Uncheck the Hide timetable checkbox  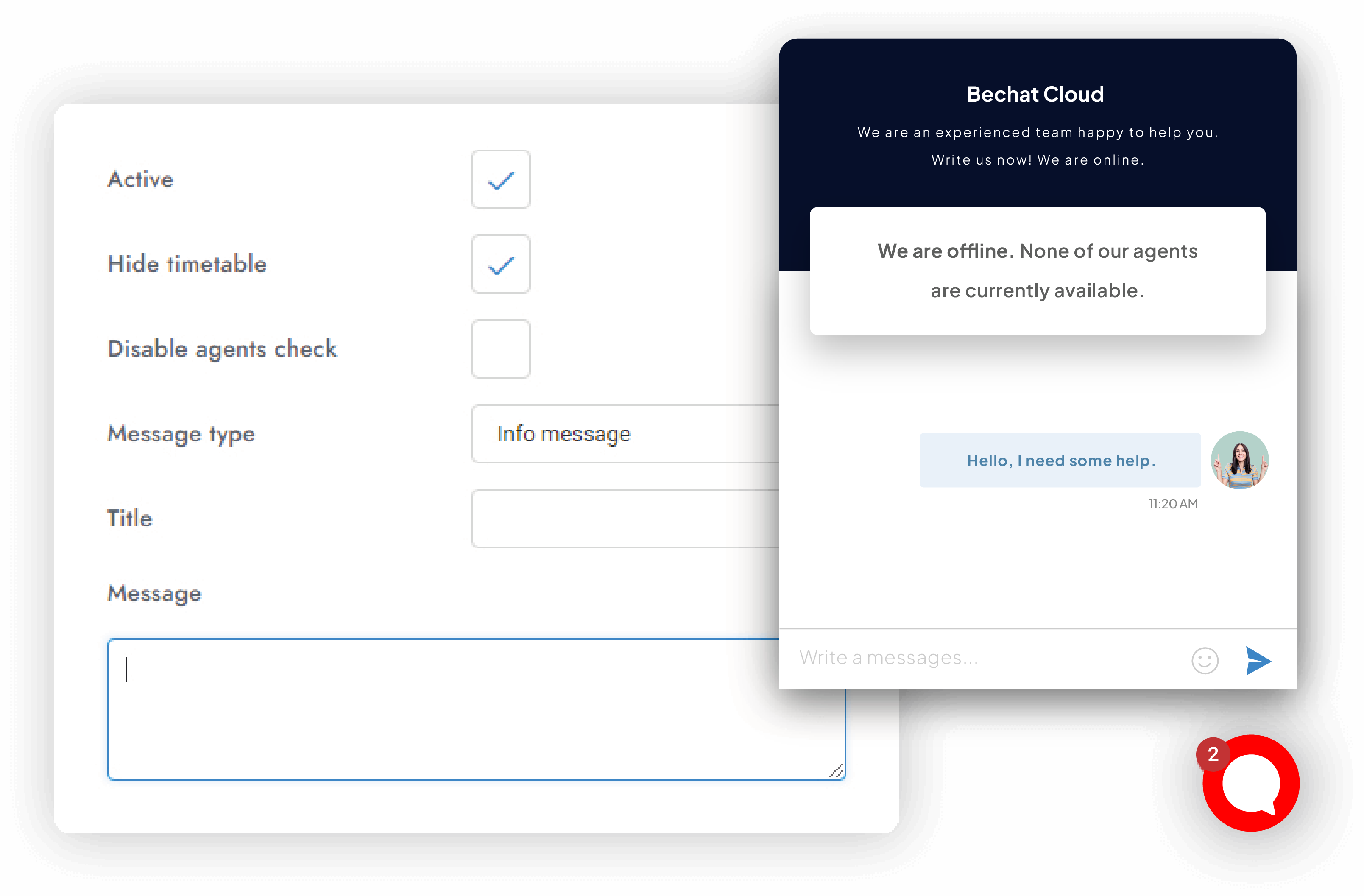pyautogui.click(x=501, y=264)
